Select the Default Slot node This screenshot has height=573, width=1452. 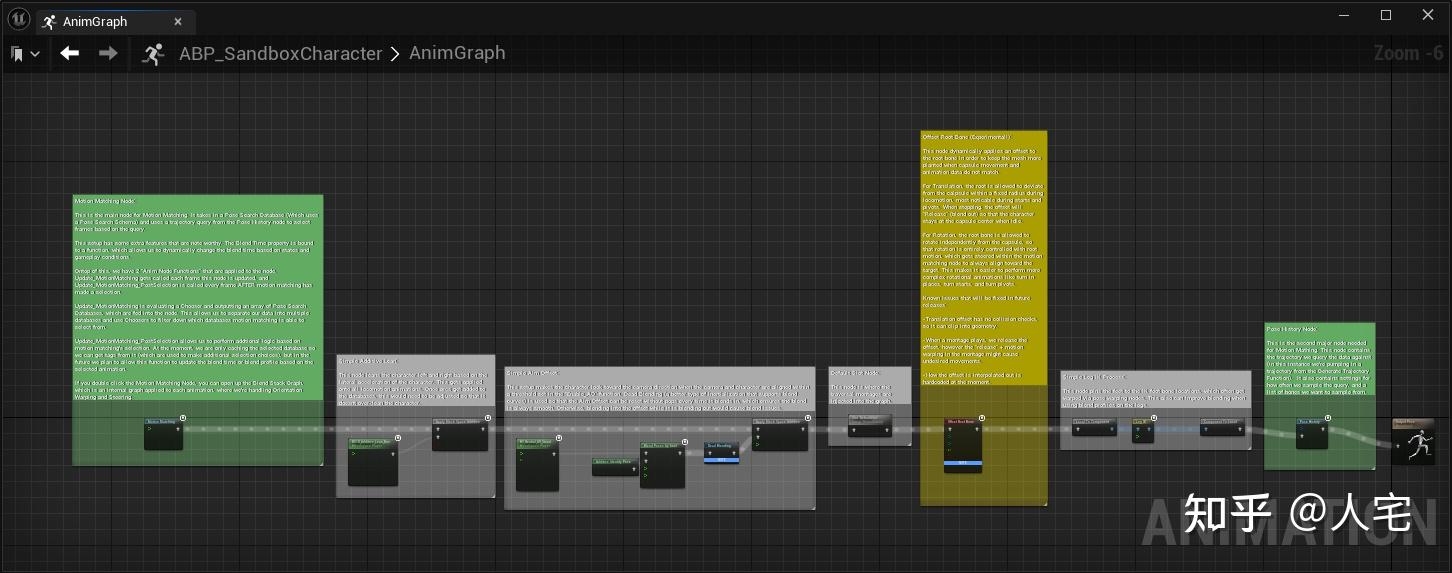pyautogui.click(x=869, y=425)
